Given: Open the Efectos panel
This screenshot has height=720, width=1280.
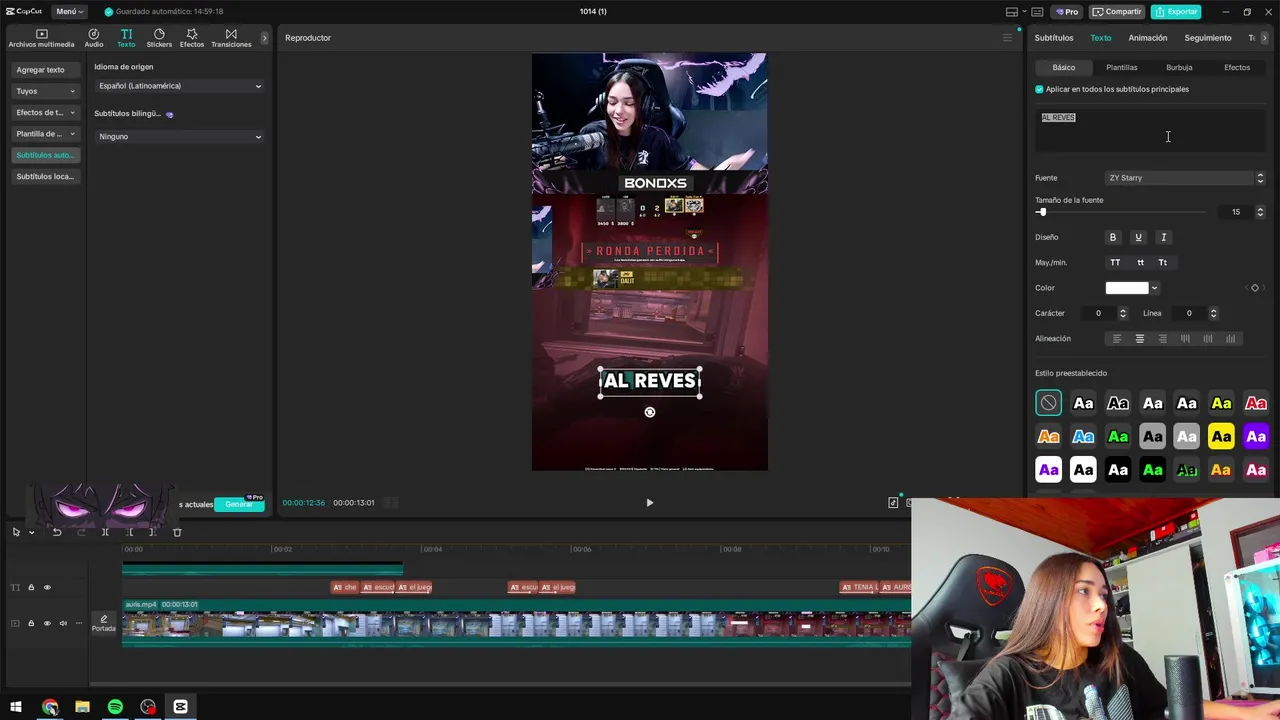Looking at the screenshot, I should tap(192, 38).
